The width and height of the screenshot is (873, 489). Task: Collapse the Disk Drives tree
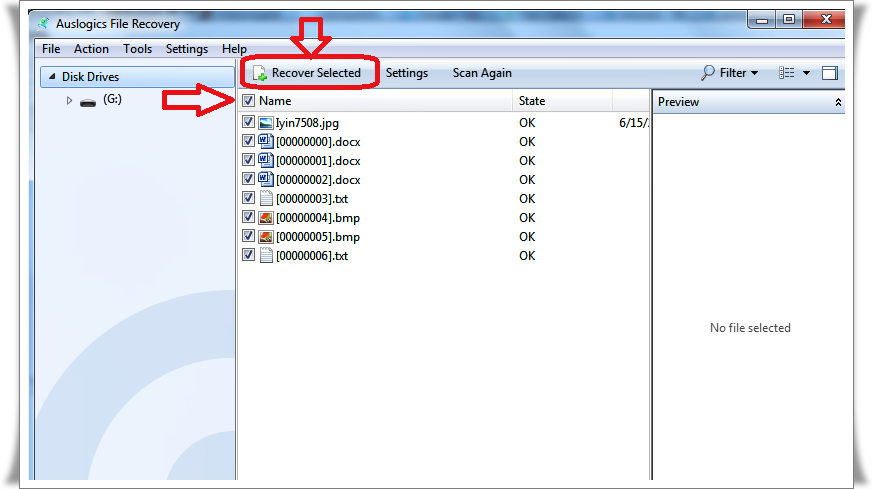coord(52,76)
